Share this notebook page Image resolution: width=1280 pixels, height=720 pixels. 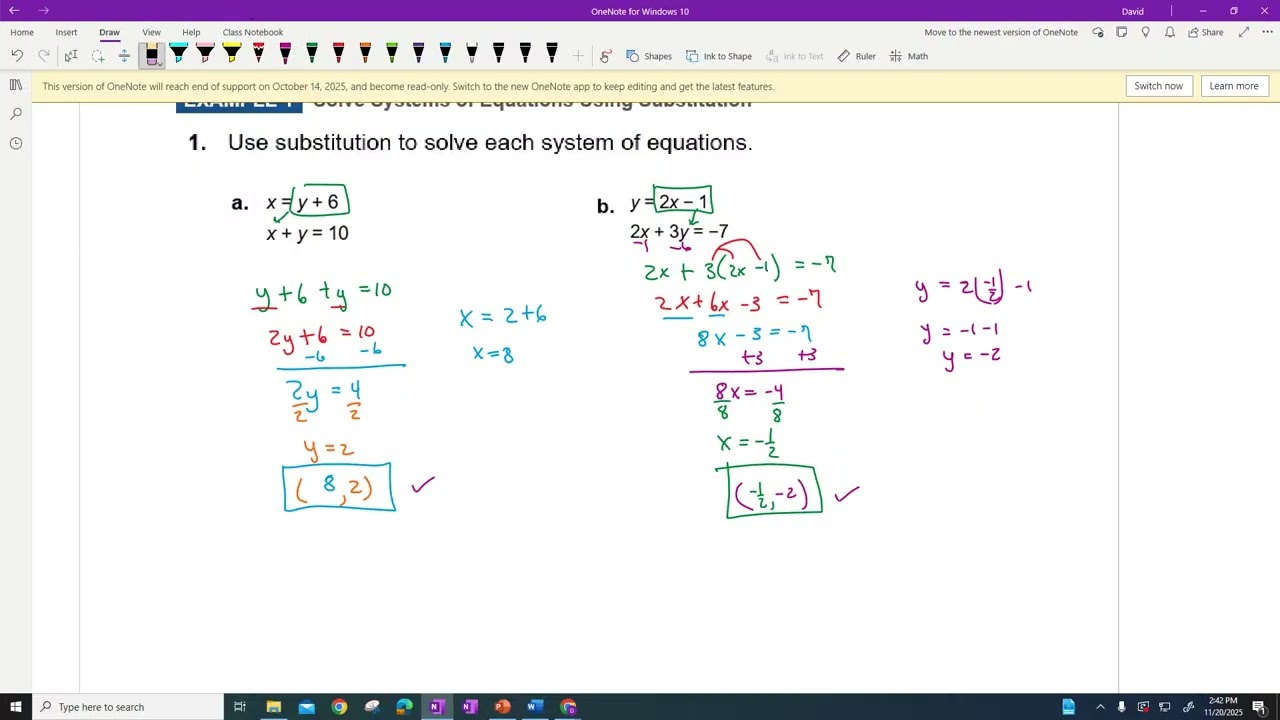1206,32
